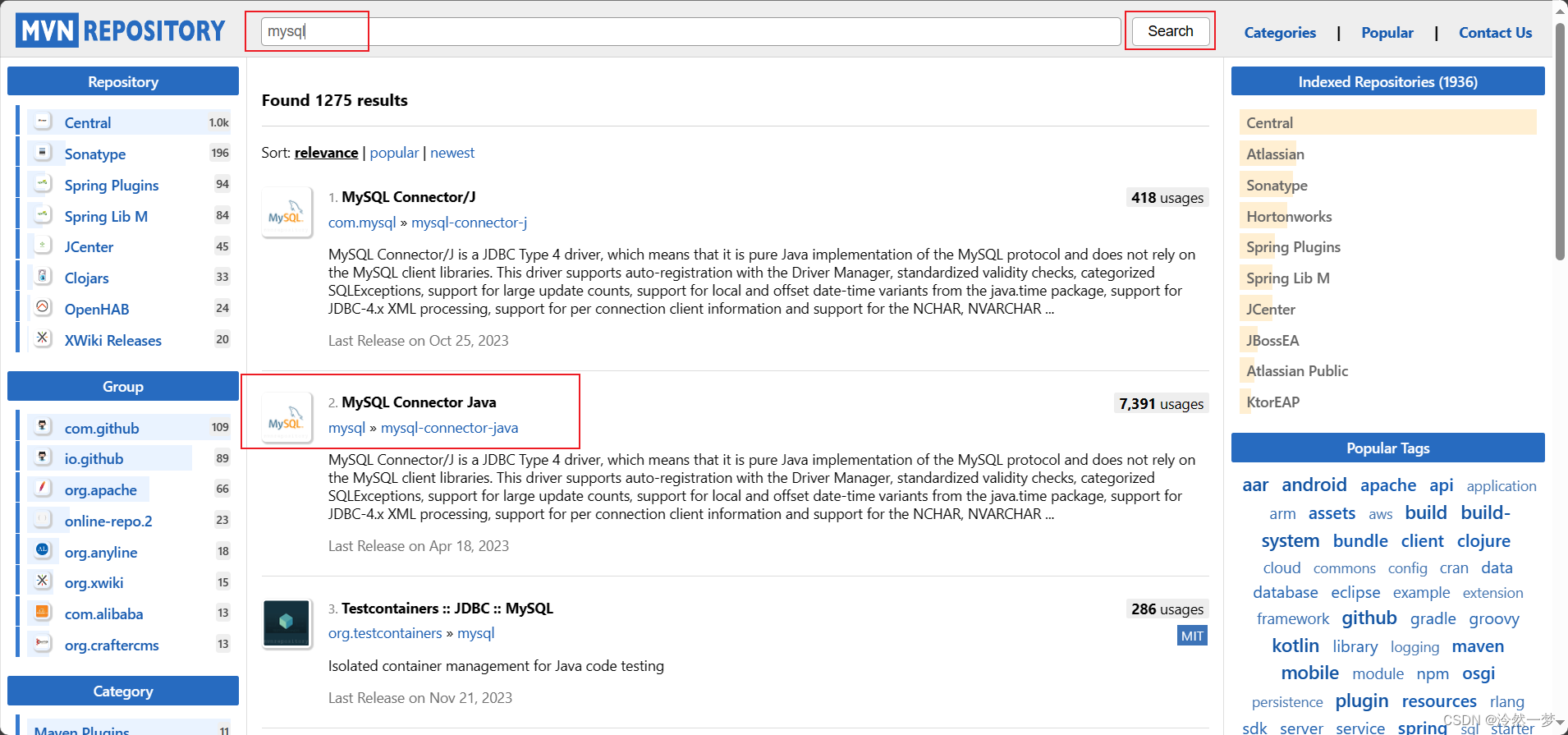
Task: Open MySQL Connector/J logo thumbnail
Action: coord(287,212)
